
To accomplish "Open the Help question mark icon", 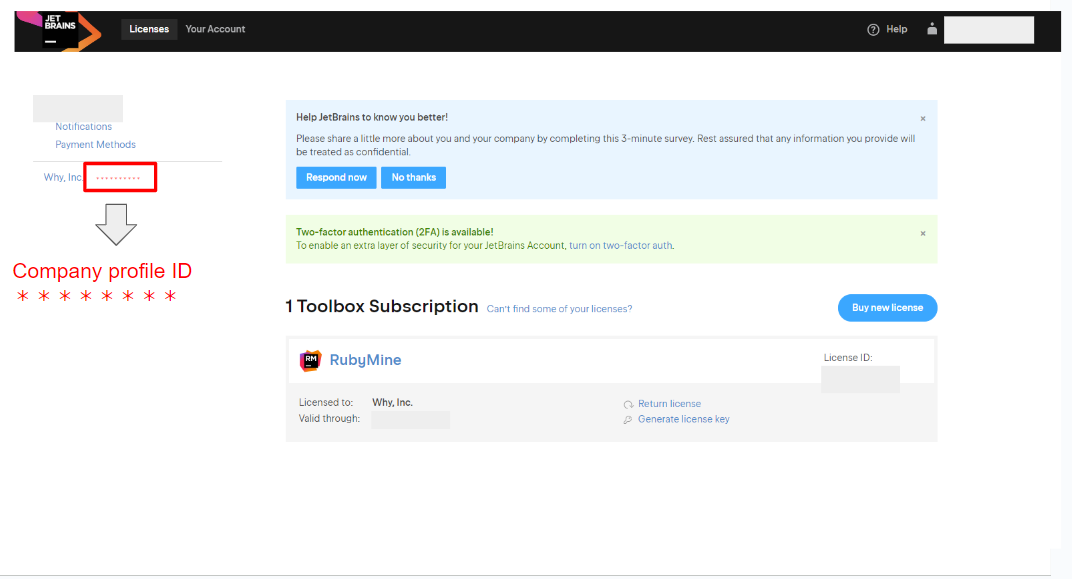I will click(x=873, y=29).
